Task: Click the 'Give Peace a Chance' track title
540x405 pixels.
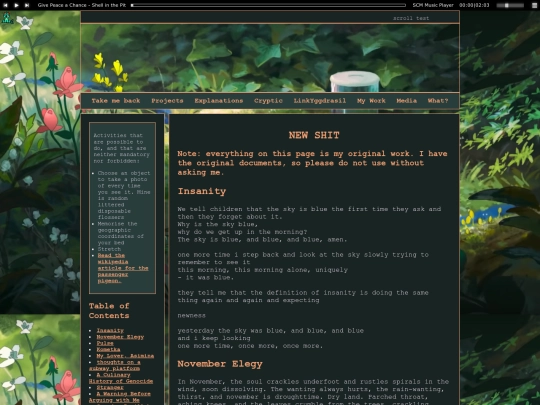Action: 82,5
